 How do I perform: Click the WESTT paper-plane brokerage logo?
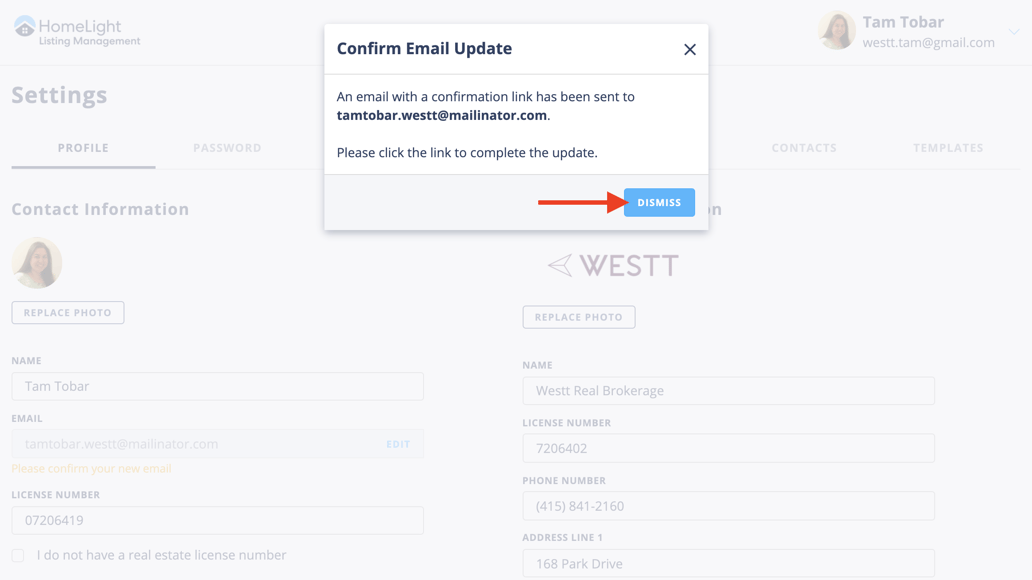pos(612,264)
